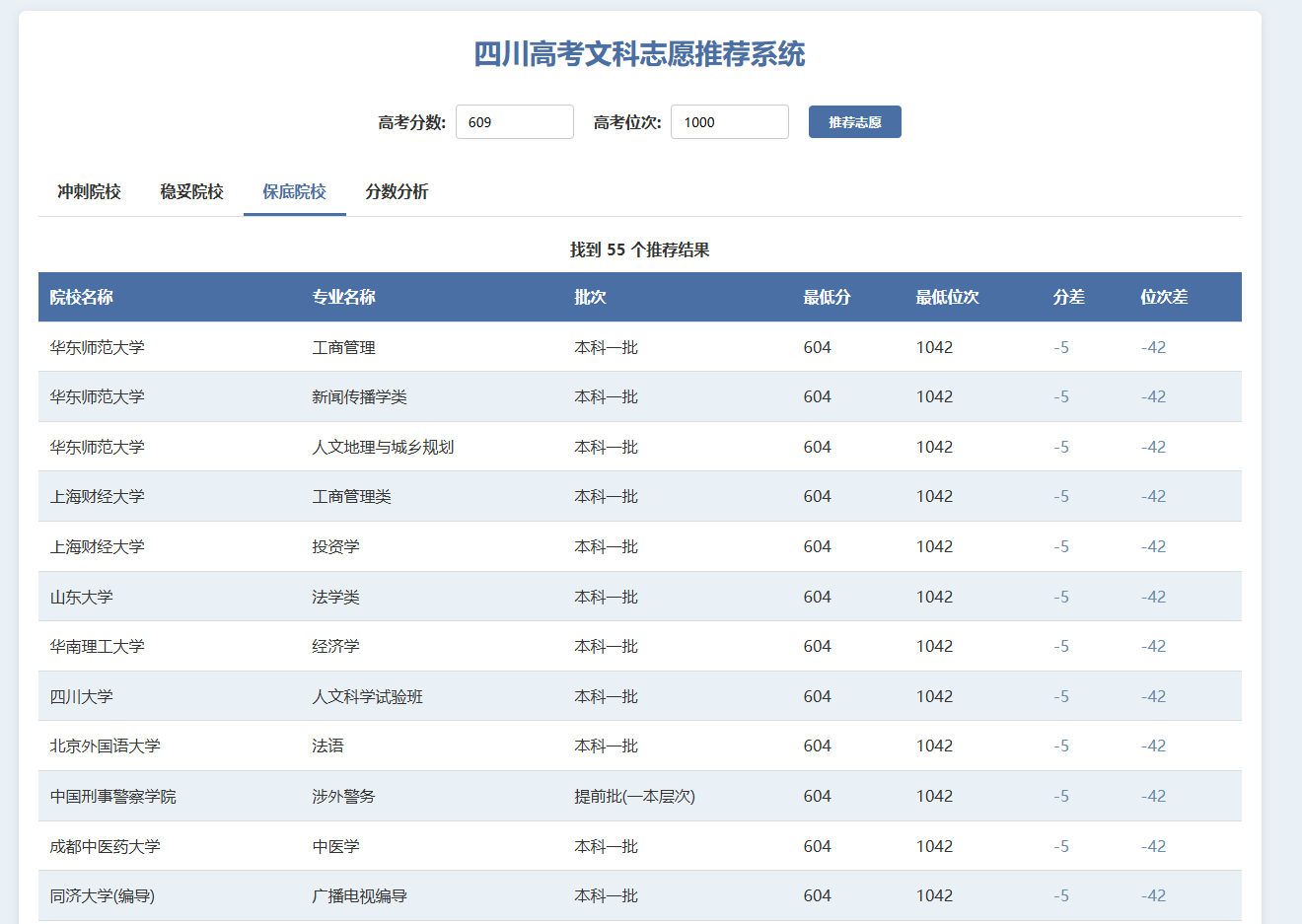Select 上海财经大学 in the 工商管理类 row
The height and width of the screenshot is (924, 1302).
click(98, 496)
